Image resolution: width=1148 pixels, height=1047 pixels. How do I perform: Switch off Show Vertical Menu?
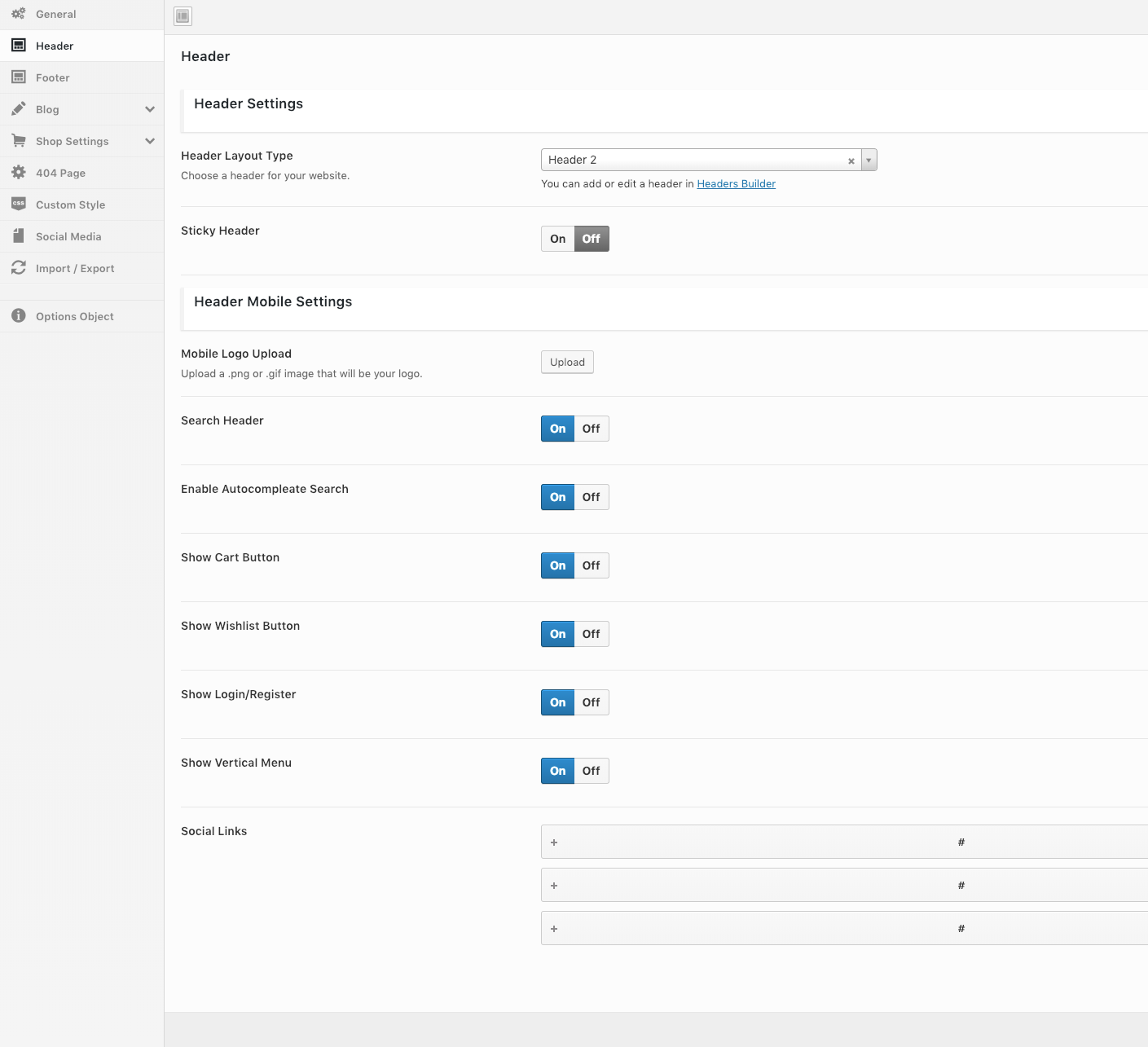pyautogui.click(x=592, y=771)
